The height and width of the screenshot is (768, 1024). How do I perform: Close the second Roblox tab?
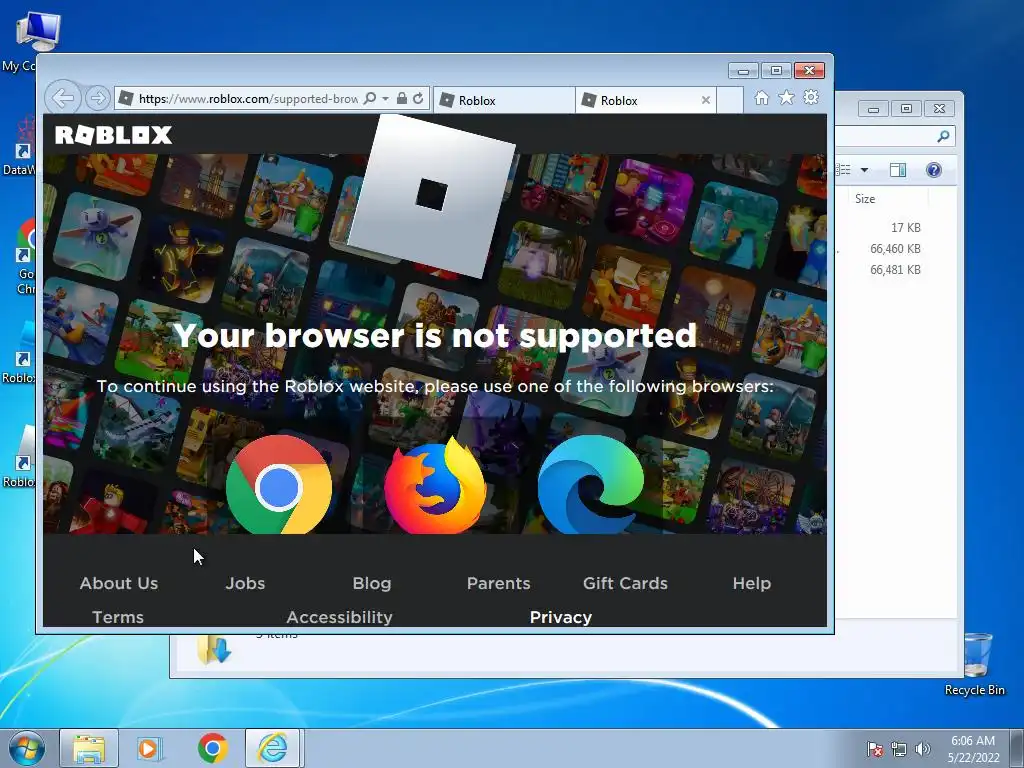pyautogui.click(x=705, y=100)
